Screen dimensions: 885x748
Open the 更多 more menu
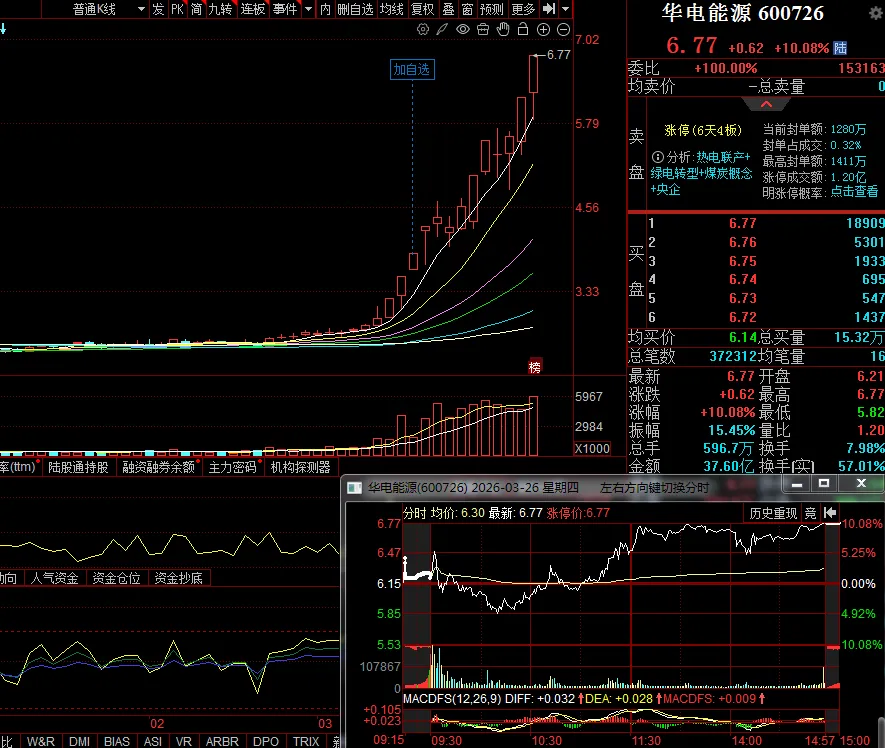tap(523, 9)
